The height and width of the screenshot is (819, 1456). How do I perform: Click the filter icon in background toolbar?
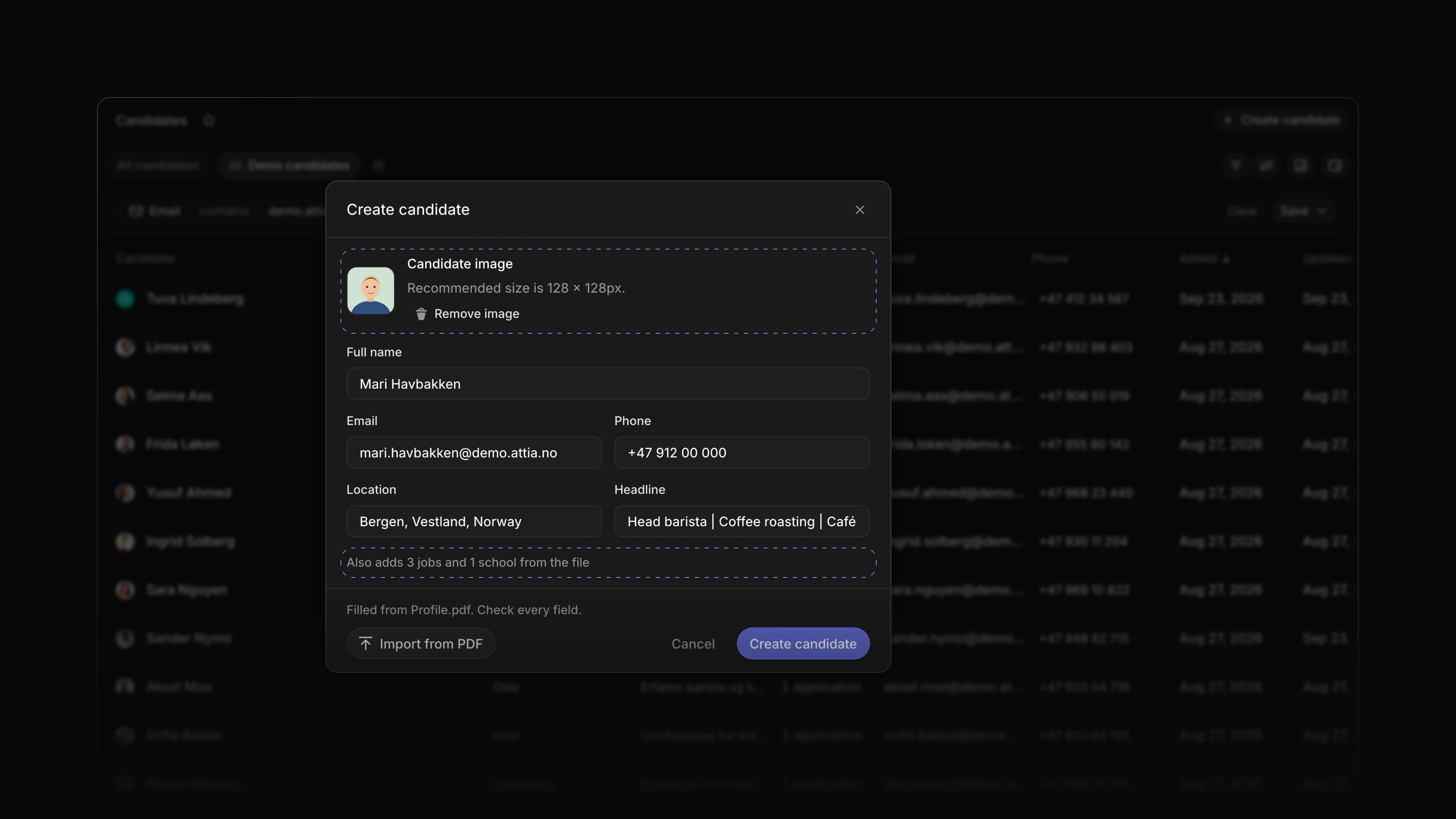pos(1236,166)
